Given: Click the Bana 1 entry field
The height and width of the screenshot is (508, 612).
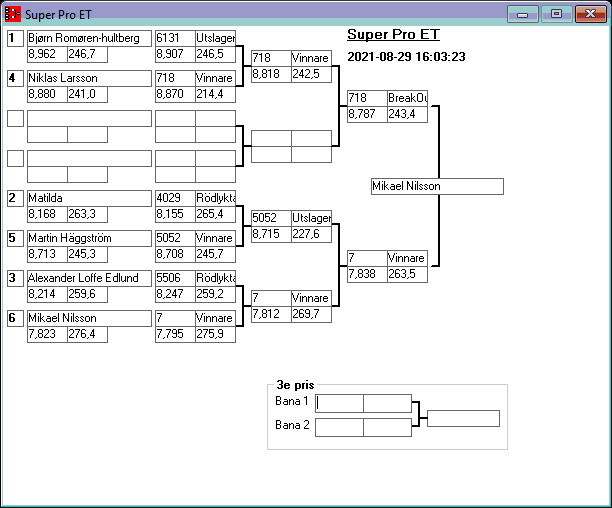Looking at the screenshot, I should tap(339, 403).
